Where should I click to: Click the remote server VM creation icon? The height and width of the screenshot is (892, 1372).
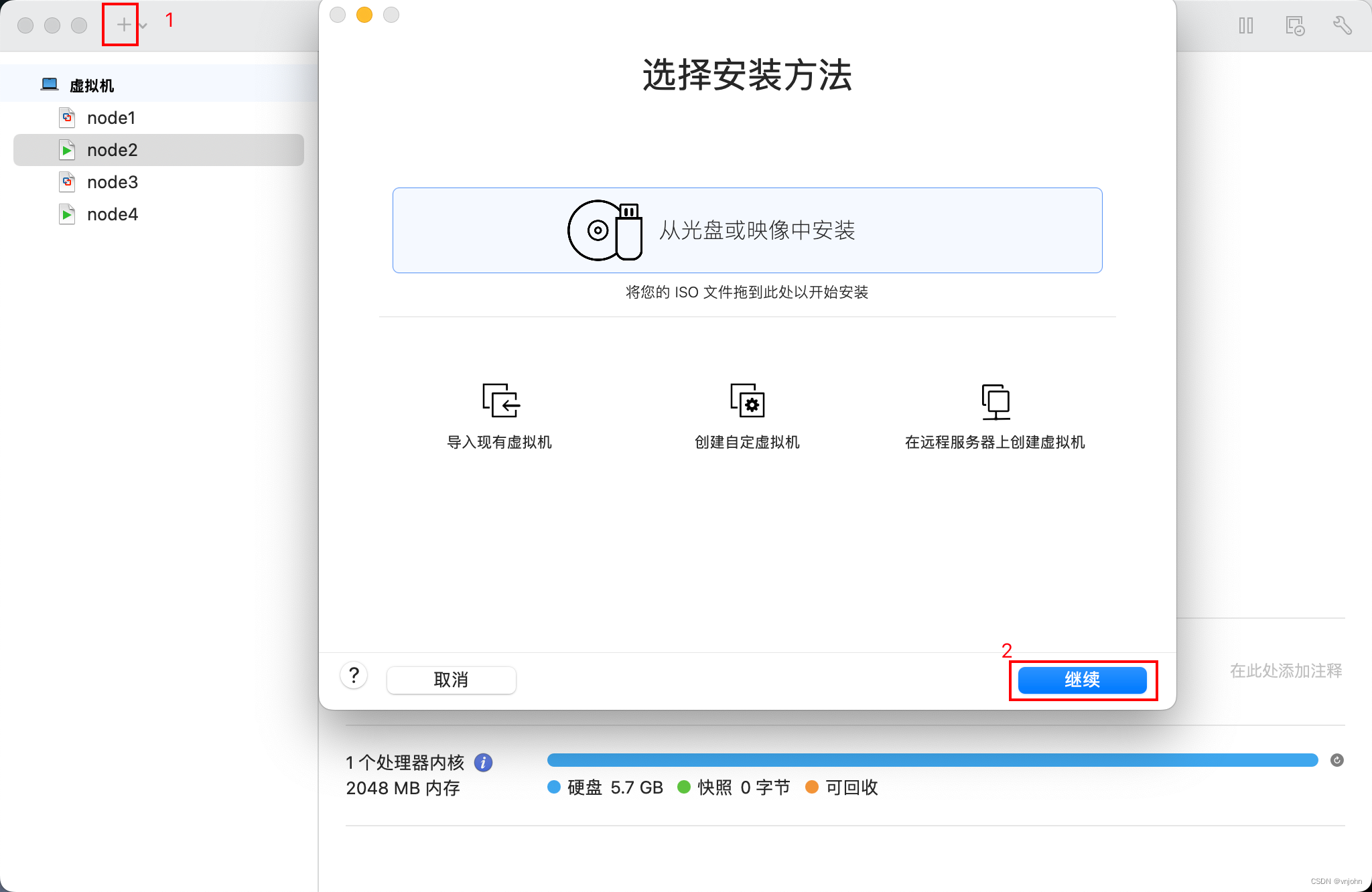click(996, 402)
